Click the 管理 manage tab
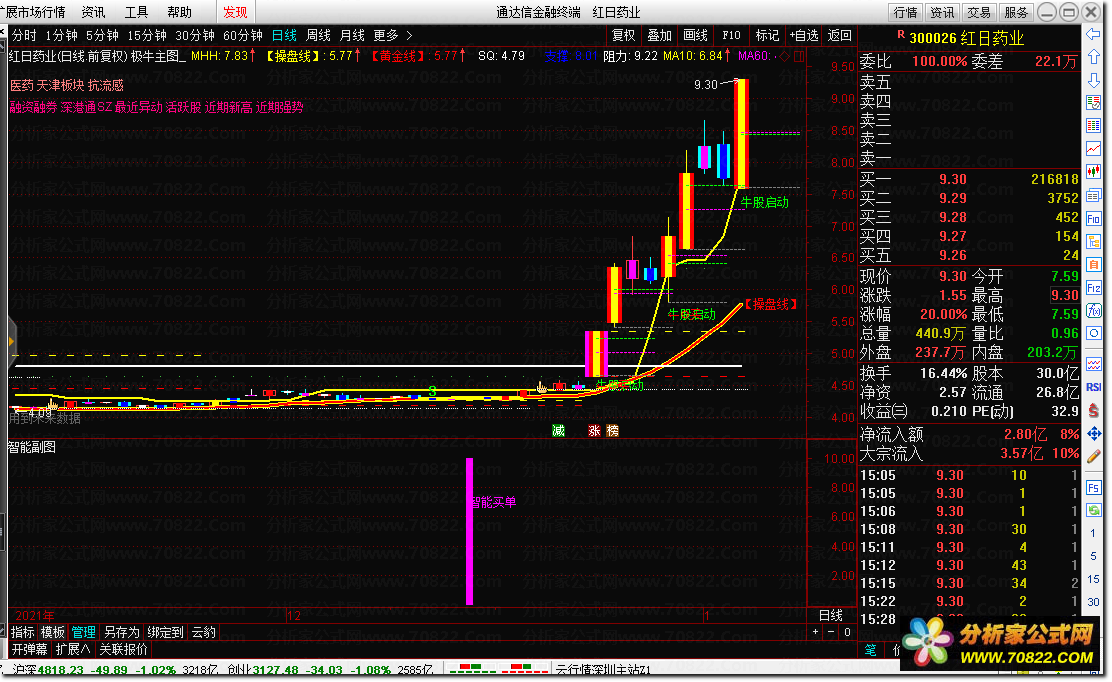Image resolution: width=1112 pixels, height=682 pixels. click(84, 632)
